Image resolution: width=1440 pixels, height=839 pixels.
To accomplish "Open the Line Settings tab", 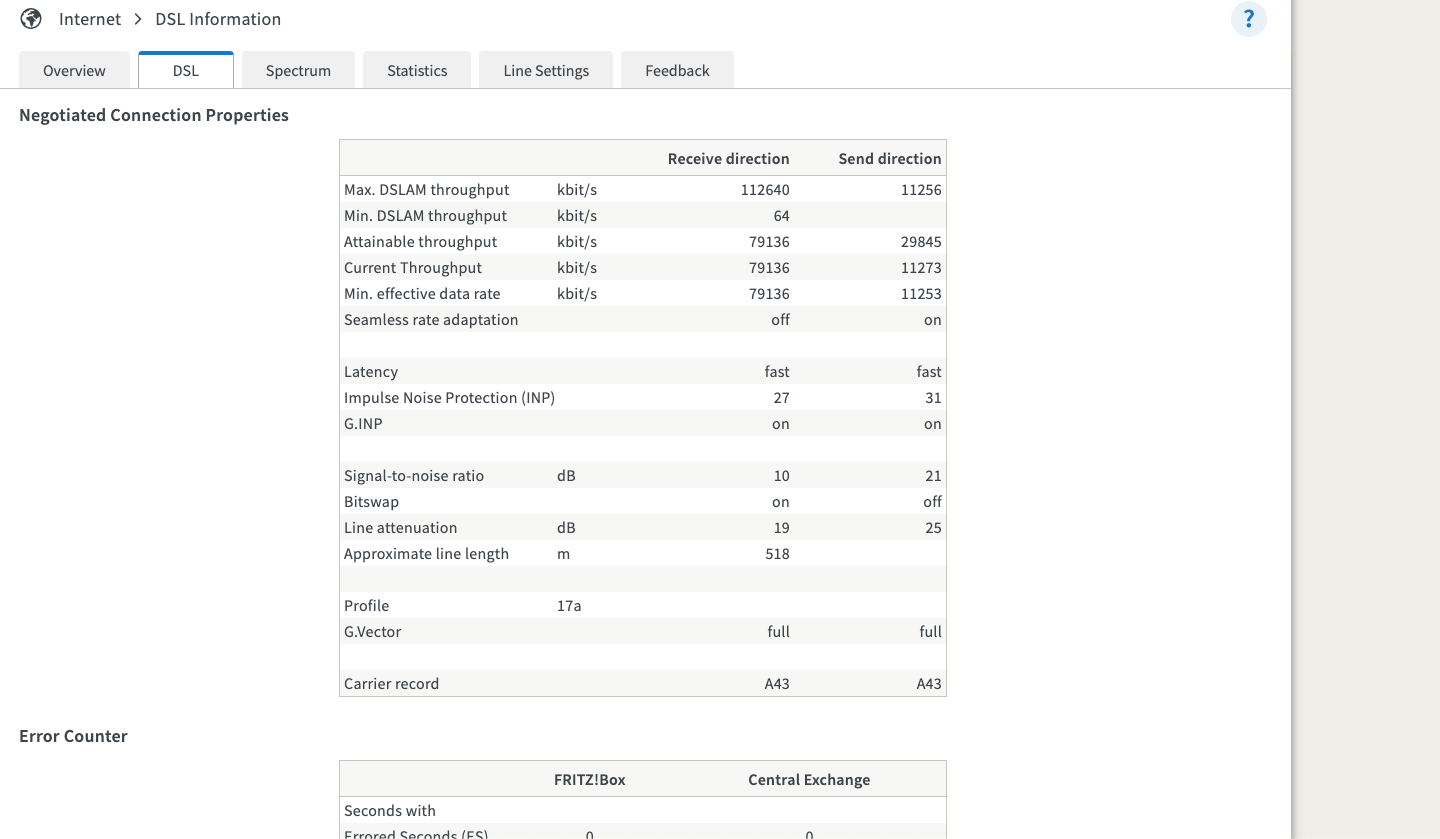I will [546, 71].
